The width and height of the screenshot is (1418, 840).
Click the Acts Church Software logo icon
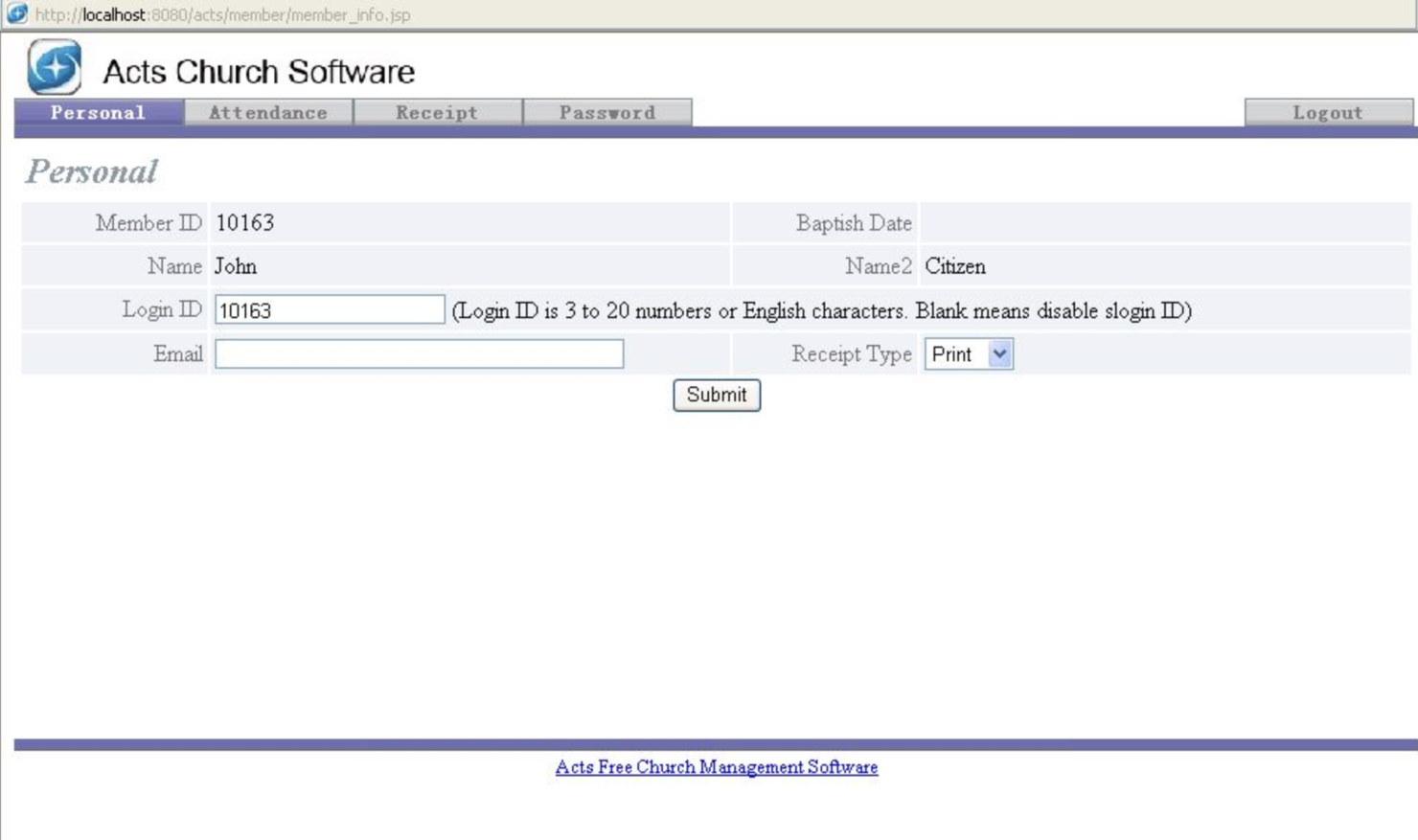click(55, 68)
